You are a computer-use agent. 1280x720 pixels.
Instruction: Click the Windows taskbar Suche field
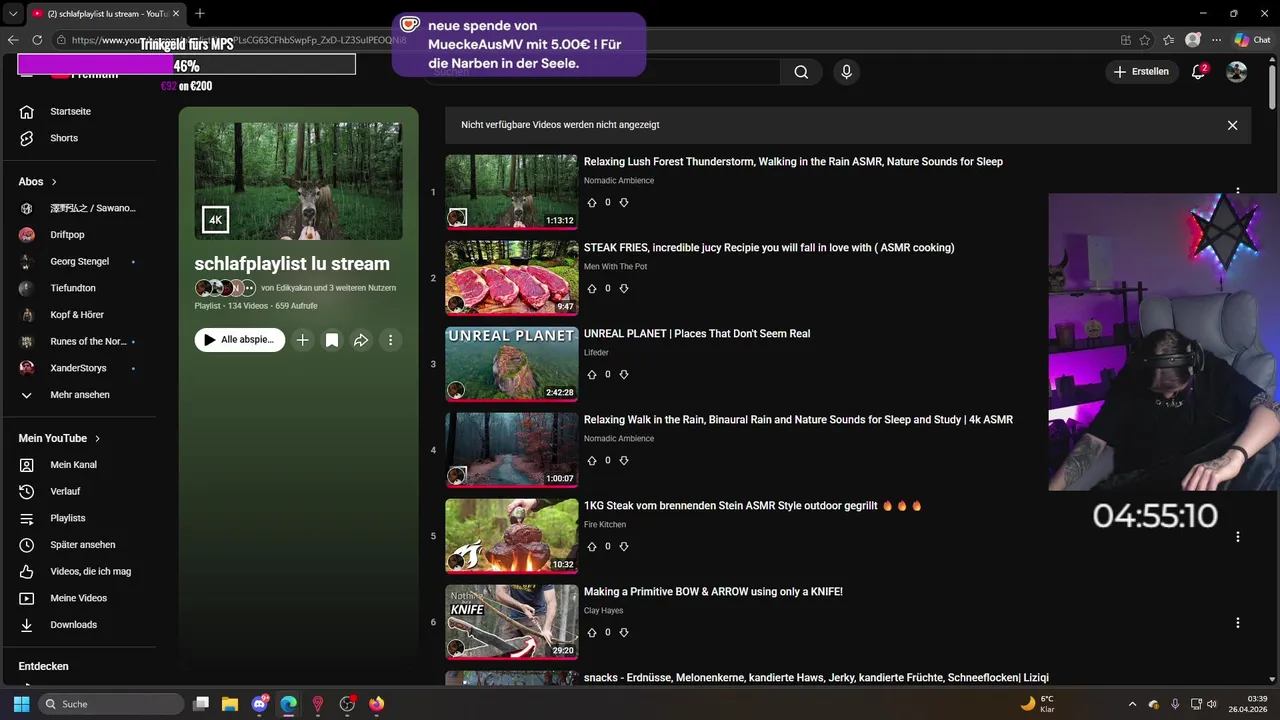(x=111, y=704)
